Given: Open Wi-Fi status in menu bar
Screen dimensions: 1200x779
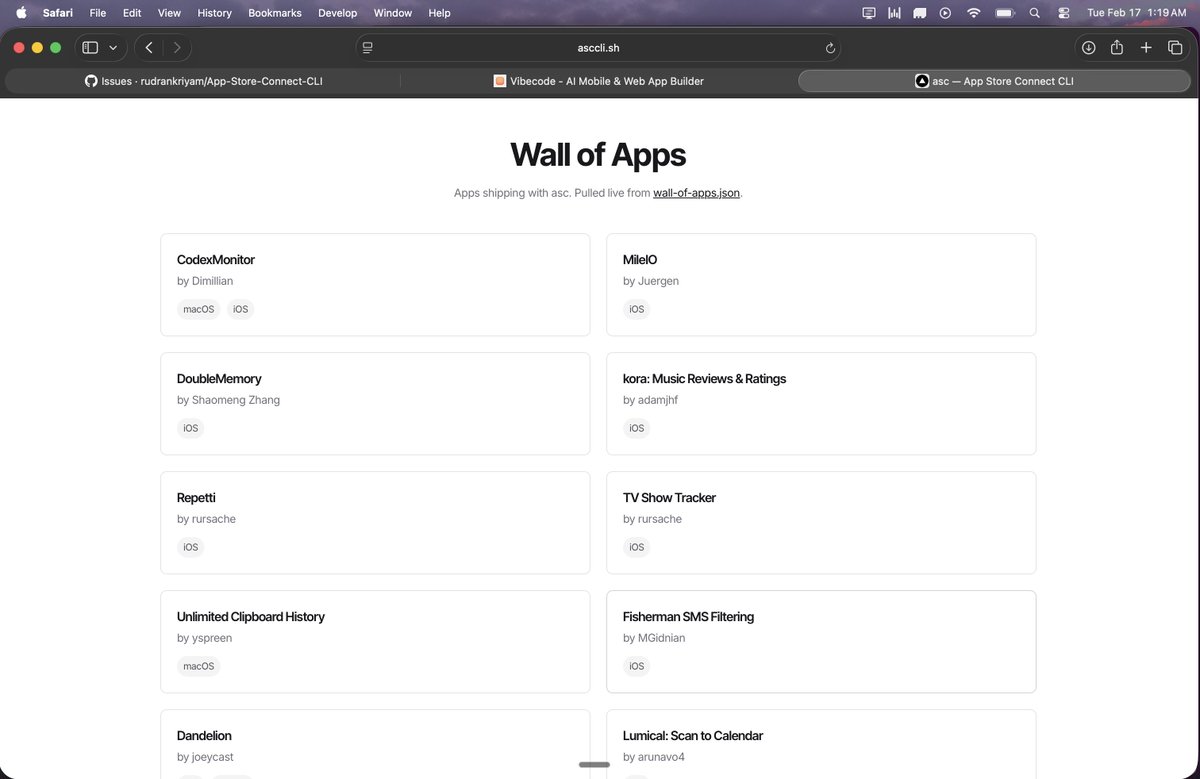Looking at the screenshot, I should [x=974, y=13].
